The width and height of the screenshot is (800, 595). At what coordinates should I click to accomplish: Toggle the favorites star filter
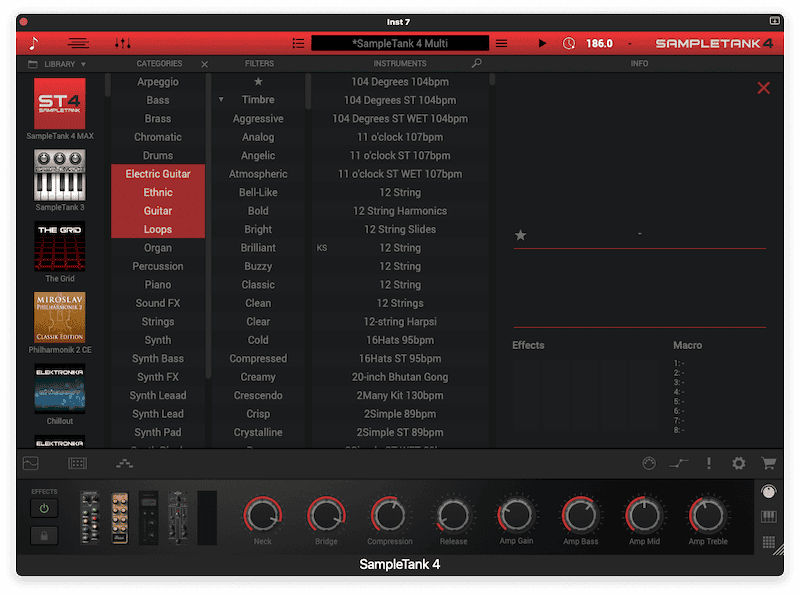pyautogui.click(x=258, y=82)
